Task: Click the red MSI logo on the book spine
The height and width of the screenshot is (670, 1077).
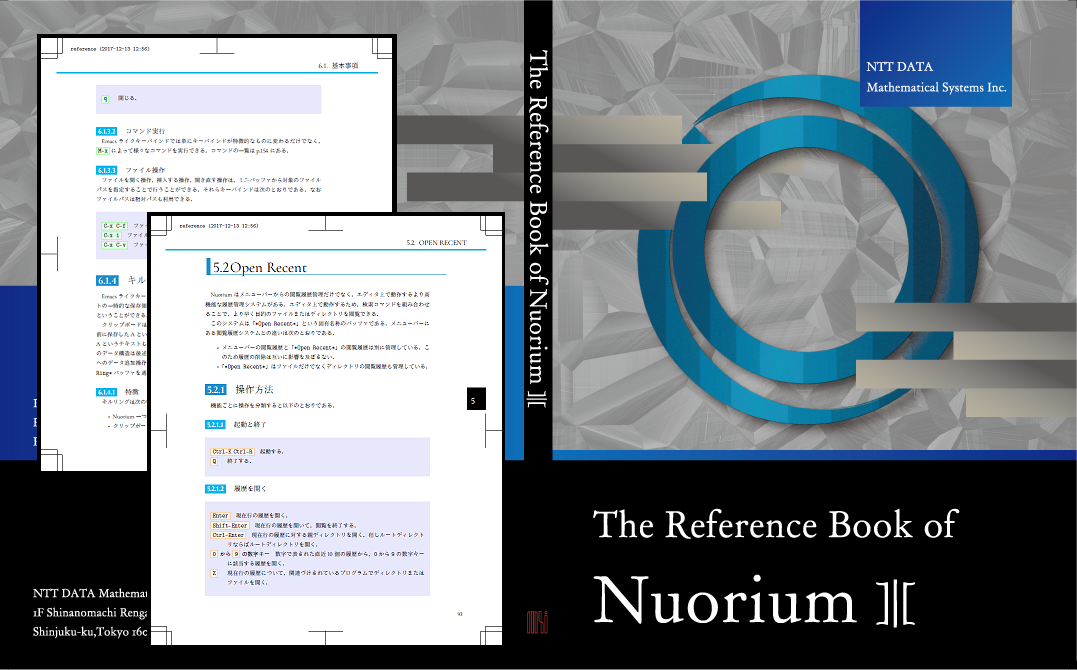Action: (536, 622)
